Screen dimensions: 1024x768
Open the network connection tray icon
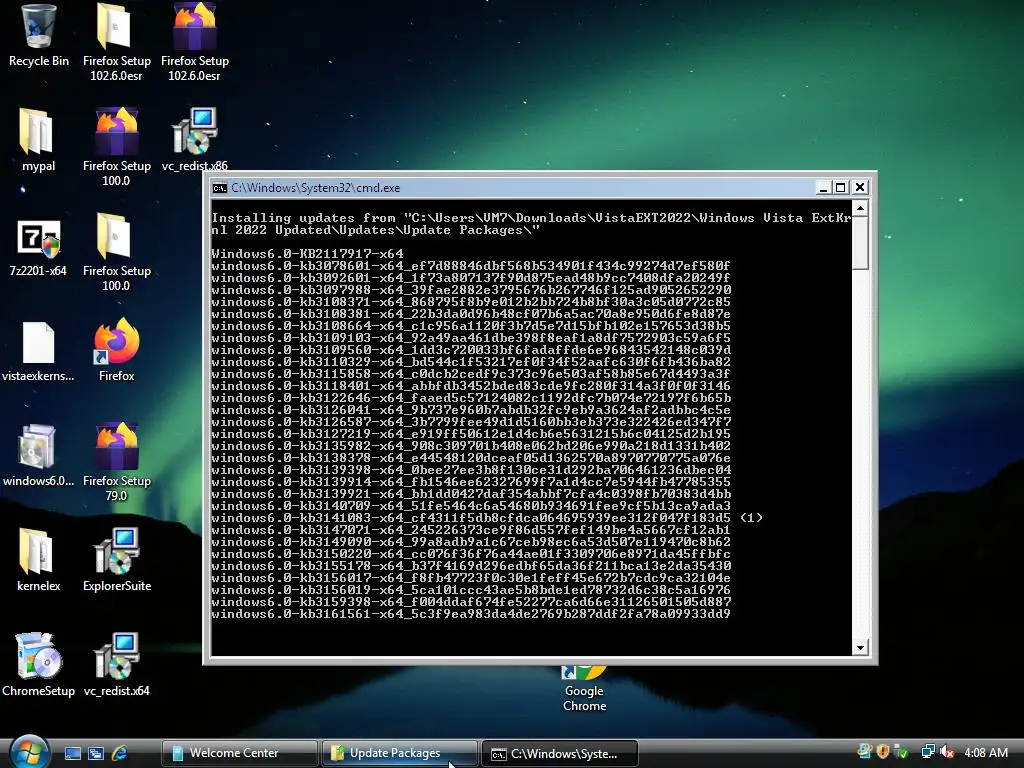pos(927,752)
